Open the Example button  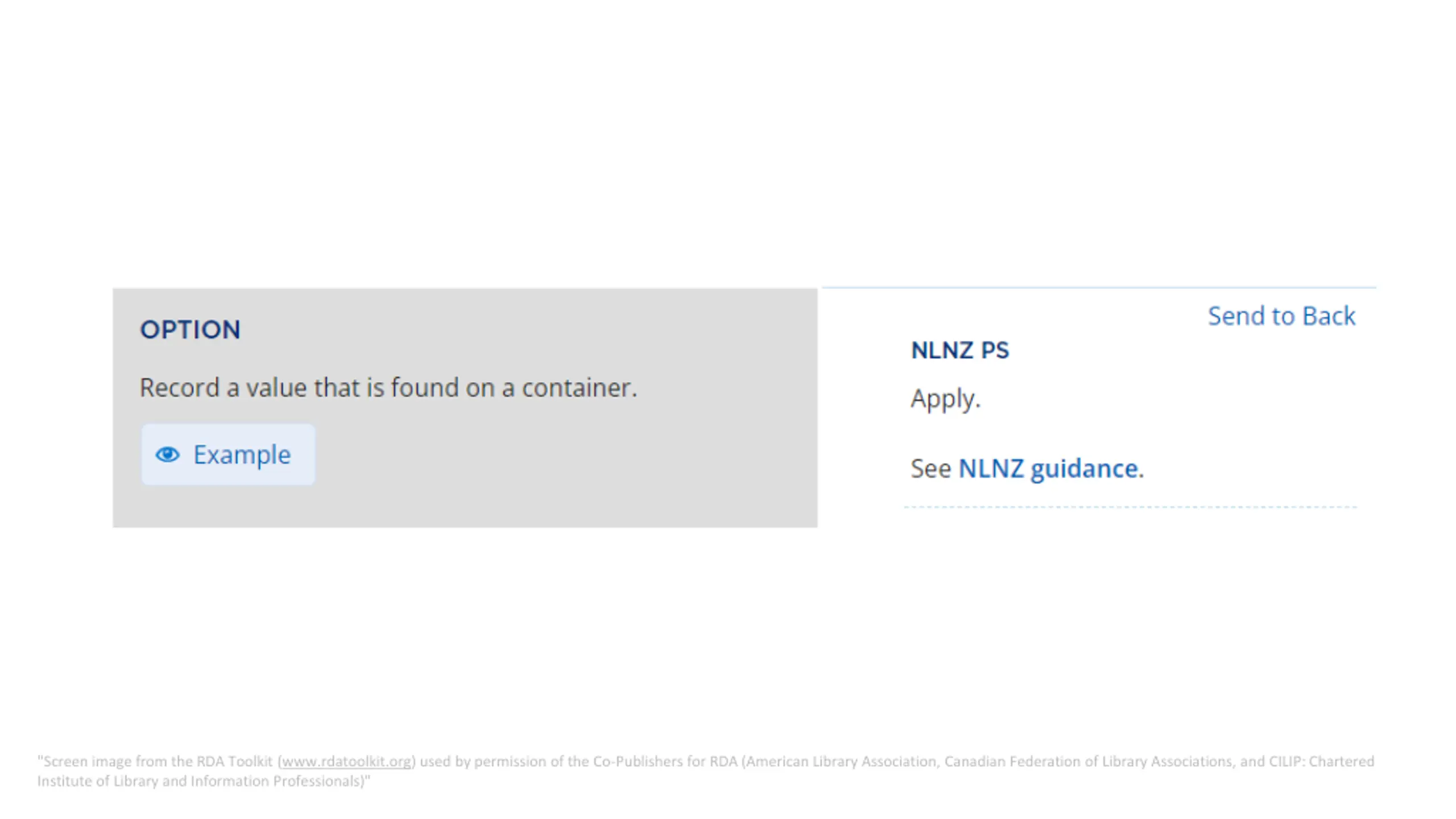(228, 454)
